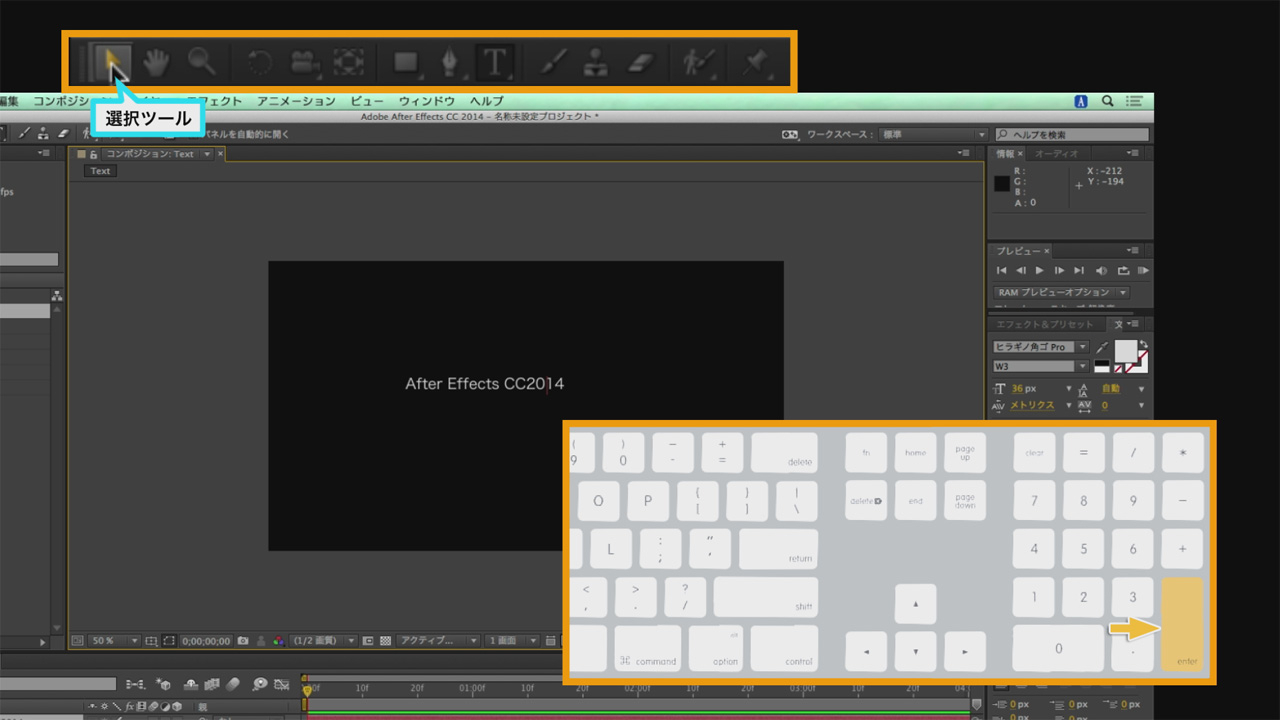Select the Zoom tool in enlarged toolbar
This screenshot has width=1280, height=720.
203,62
